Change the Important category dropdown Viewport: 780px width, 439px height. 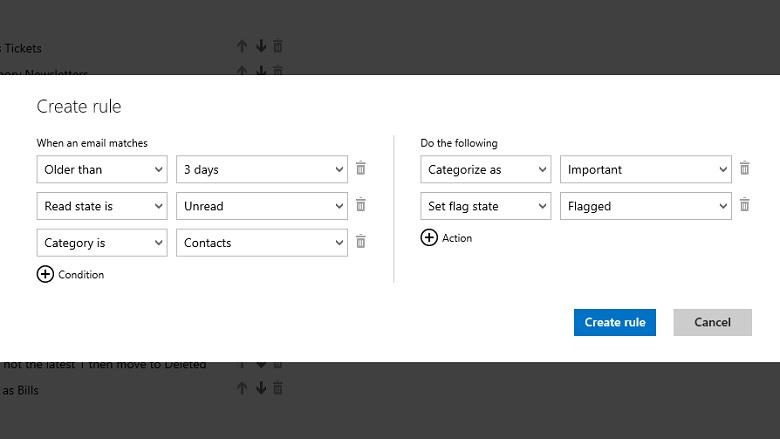click(646, 170)
